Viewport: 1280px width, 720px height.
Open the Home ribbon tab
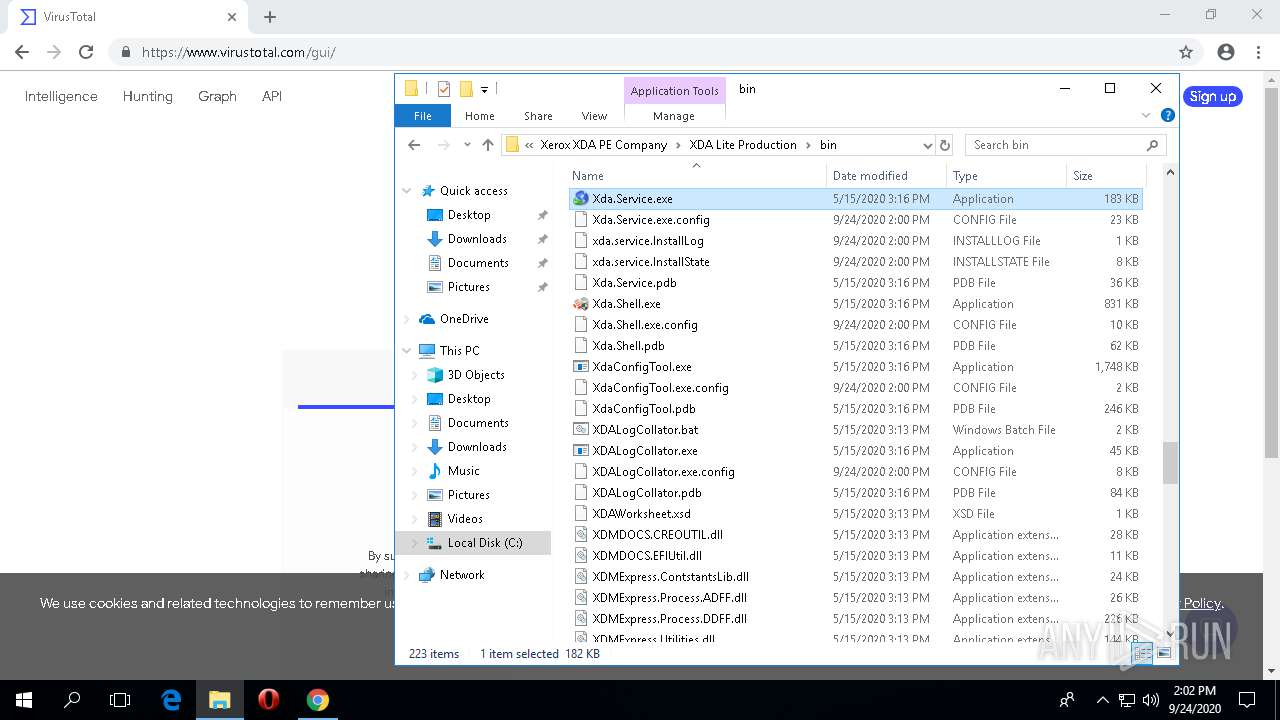coord(480,116)
